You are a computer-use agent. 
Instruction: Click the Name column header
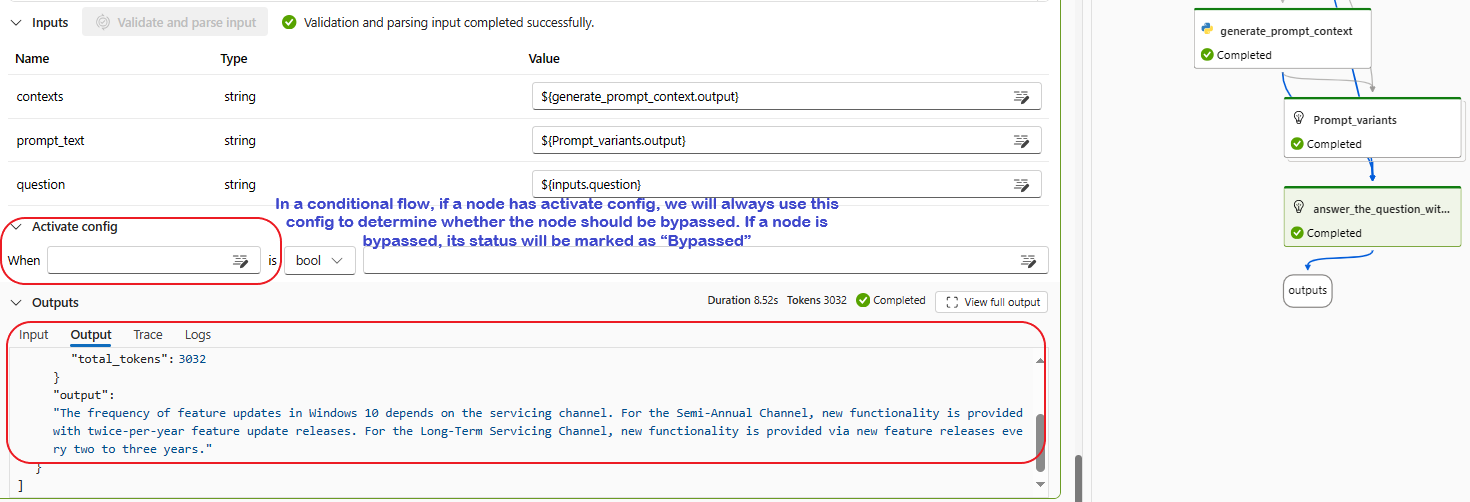[x=33, y=59]
